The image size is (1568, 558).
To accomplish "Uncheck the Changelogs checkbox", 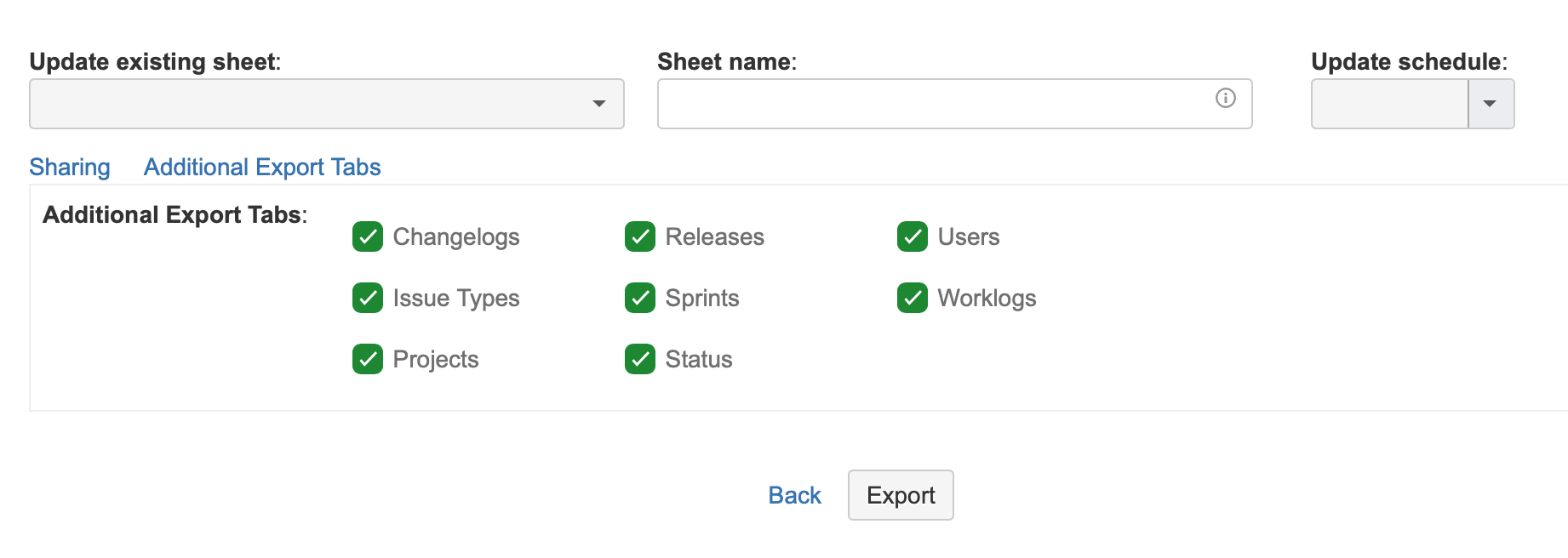I will click(x=368, y=237).
